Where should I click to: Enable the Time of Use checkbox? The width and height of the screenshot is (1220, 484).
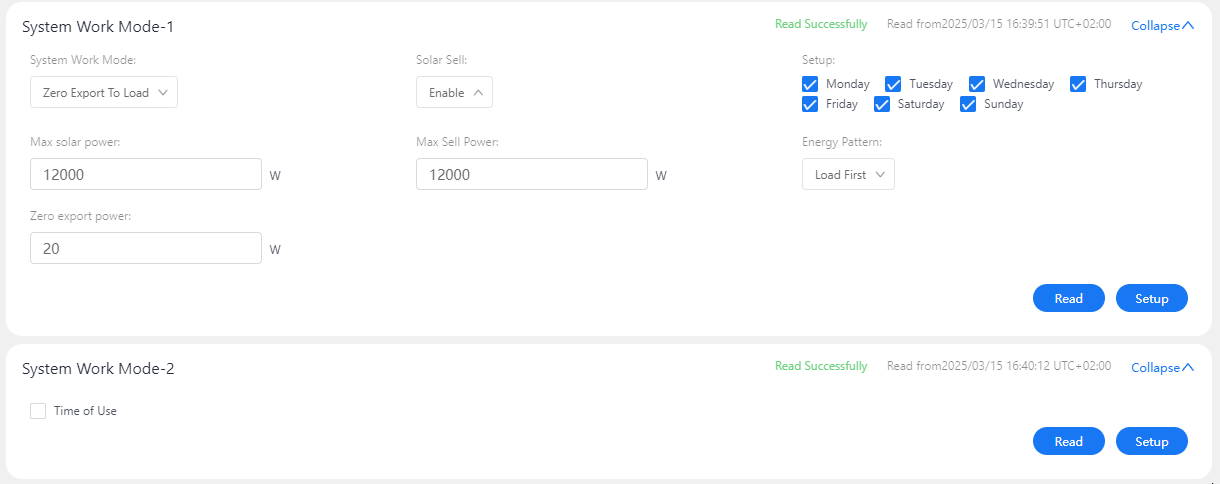click(x=38, y=411)
